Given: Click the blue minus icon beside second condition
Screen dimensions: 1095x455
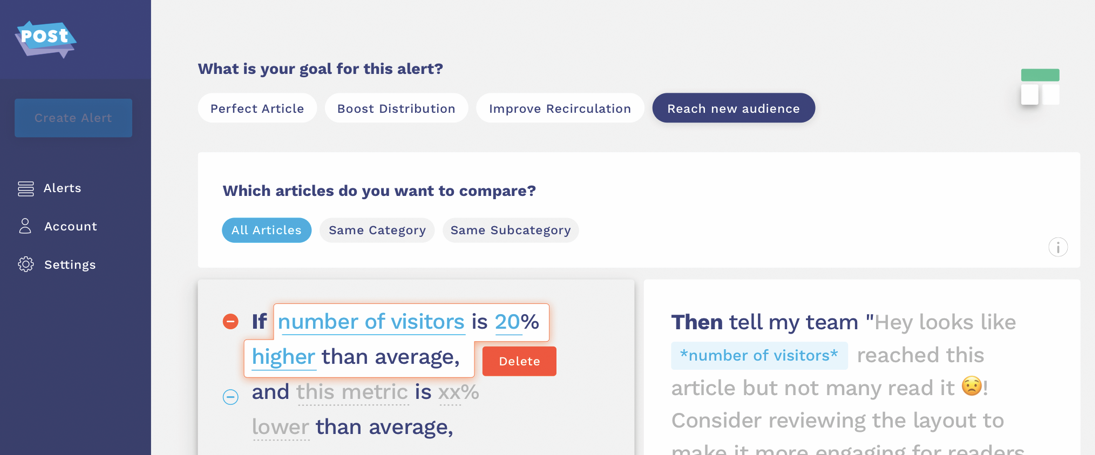Looking at the screenshot, I should click(x=230, y=397).
